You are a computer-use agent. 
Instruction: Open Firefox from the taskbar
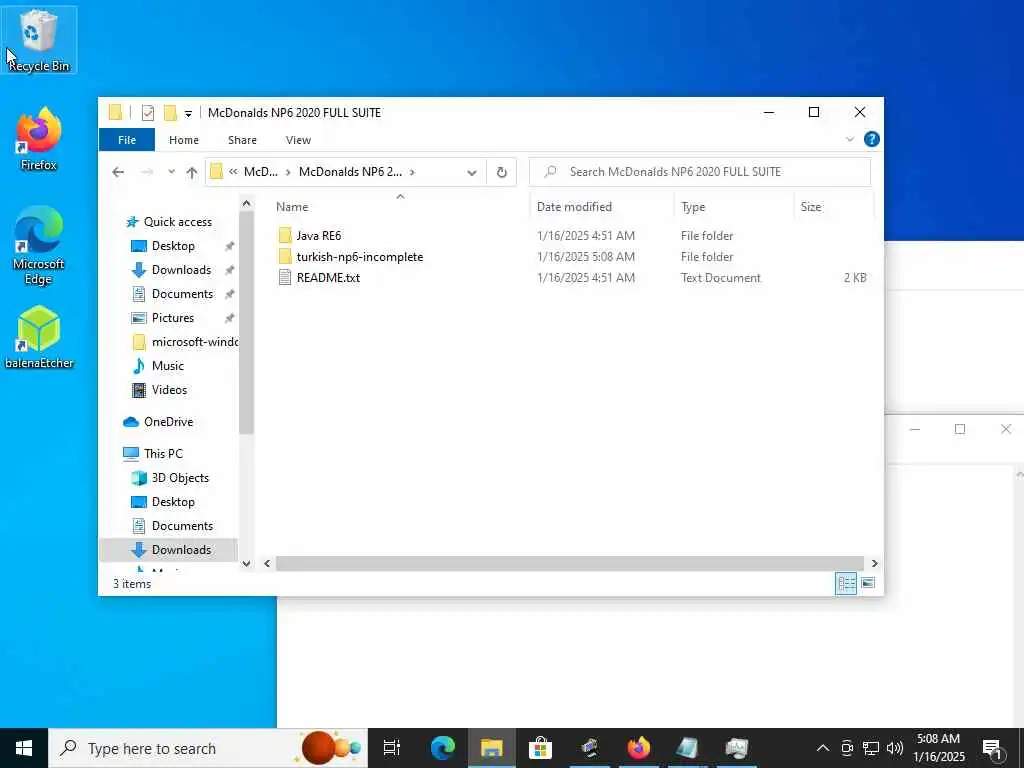pos(638,748)
